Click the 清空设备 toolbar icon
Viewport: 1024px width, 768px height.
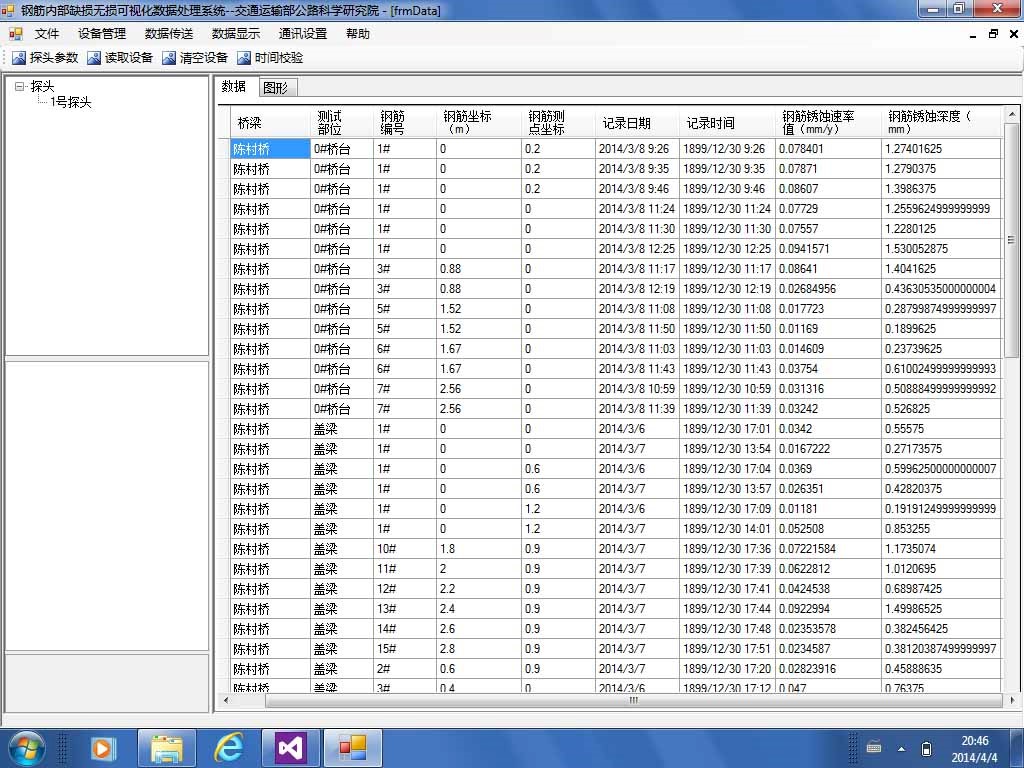point(169,58)
